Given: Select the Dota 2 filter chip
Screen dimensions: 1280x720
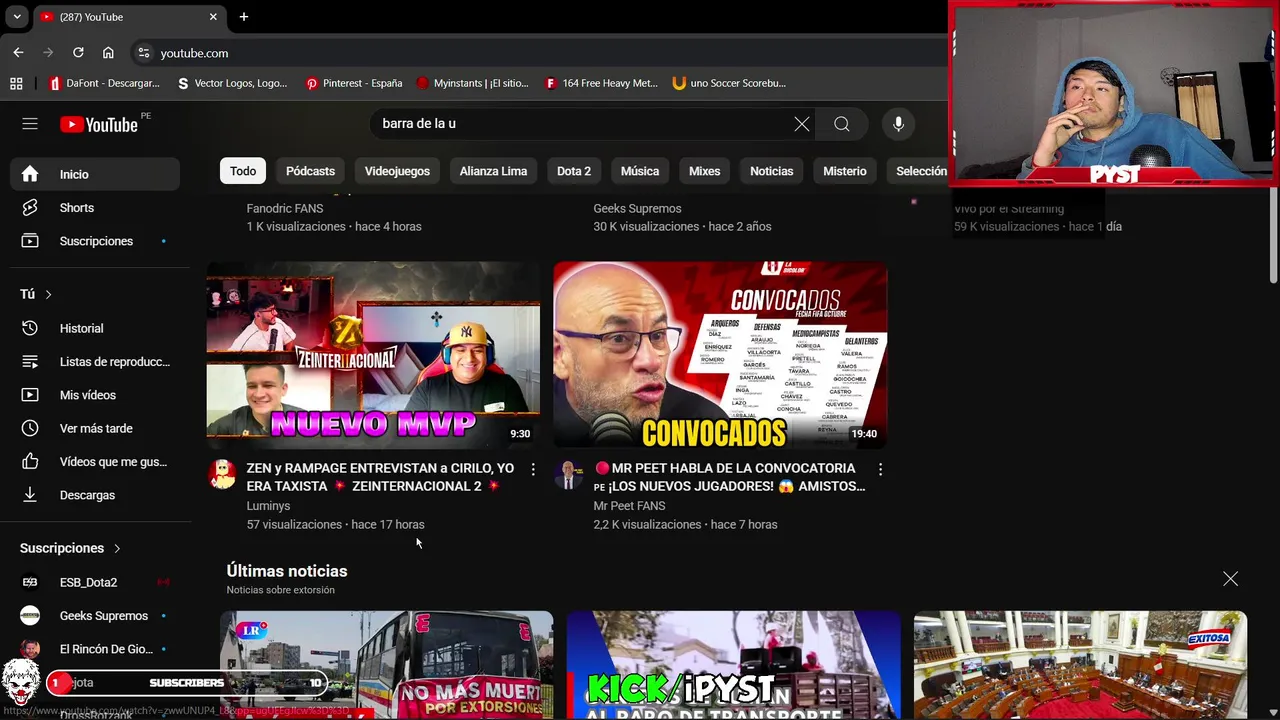Looking at the screenshot, I should pyautogui.click(x=574, y=171).
